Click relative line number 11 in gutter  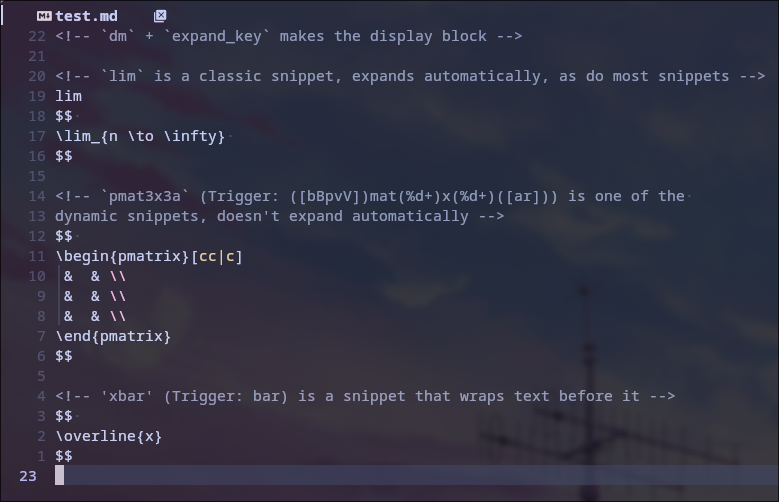tap(37, 256)
